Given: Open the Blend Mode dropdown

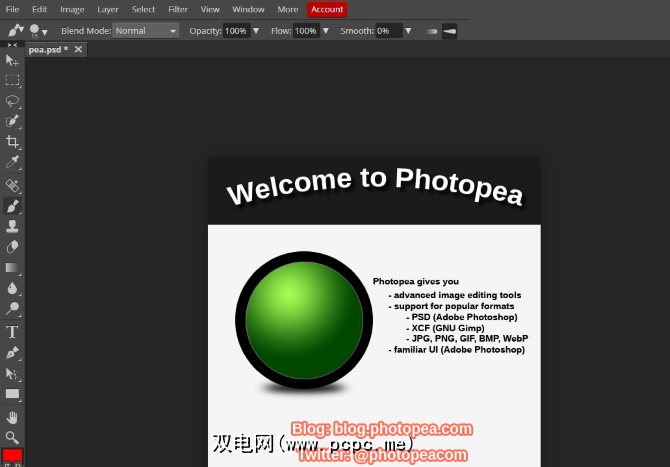Looking at the screenshot, I should click(x=145, y=31).
